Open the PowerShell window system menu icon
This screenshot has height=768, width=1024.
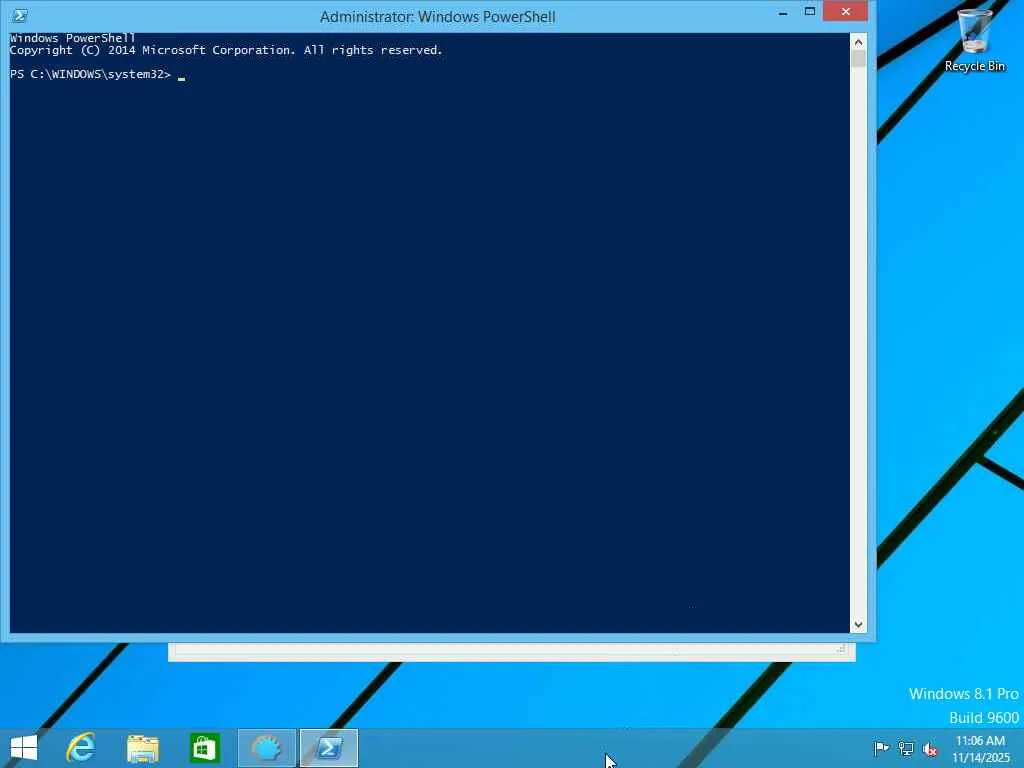click(x=20, y=16)
